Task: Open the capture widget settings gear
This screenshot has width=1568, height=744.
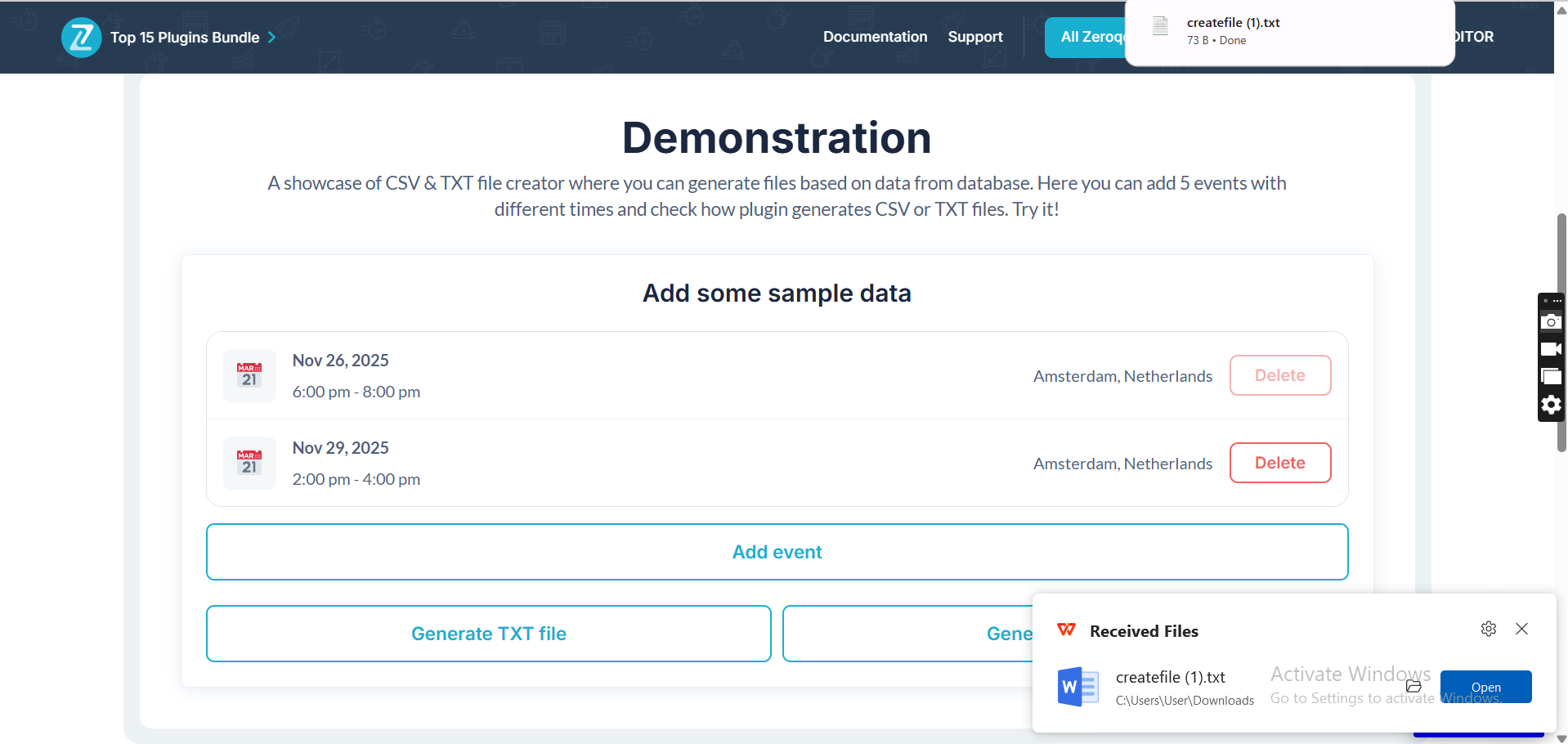Action: click(x=1551, y=405)
